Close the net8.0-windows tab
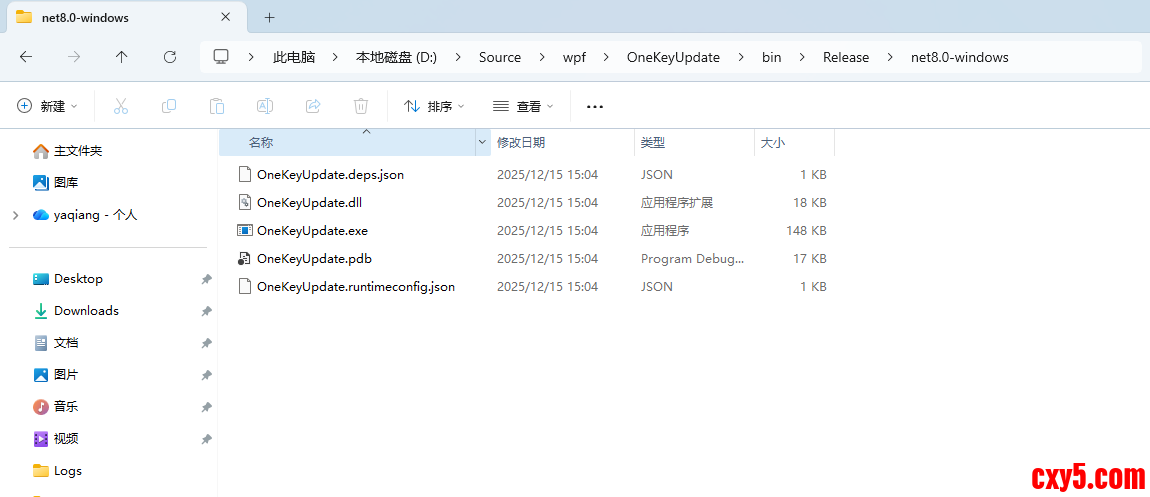This screenshot has width=1150, height=497. coord(225,17)
